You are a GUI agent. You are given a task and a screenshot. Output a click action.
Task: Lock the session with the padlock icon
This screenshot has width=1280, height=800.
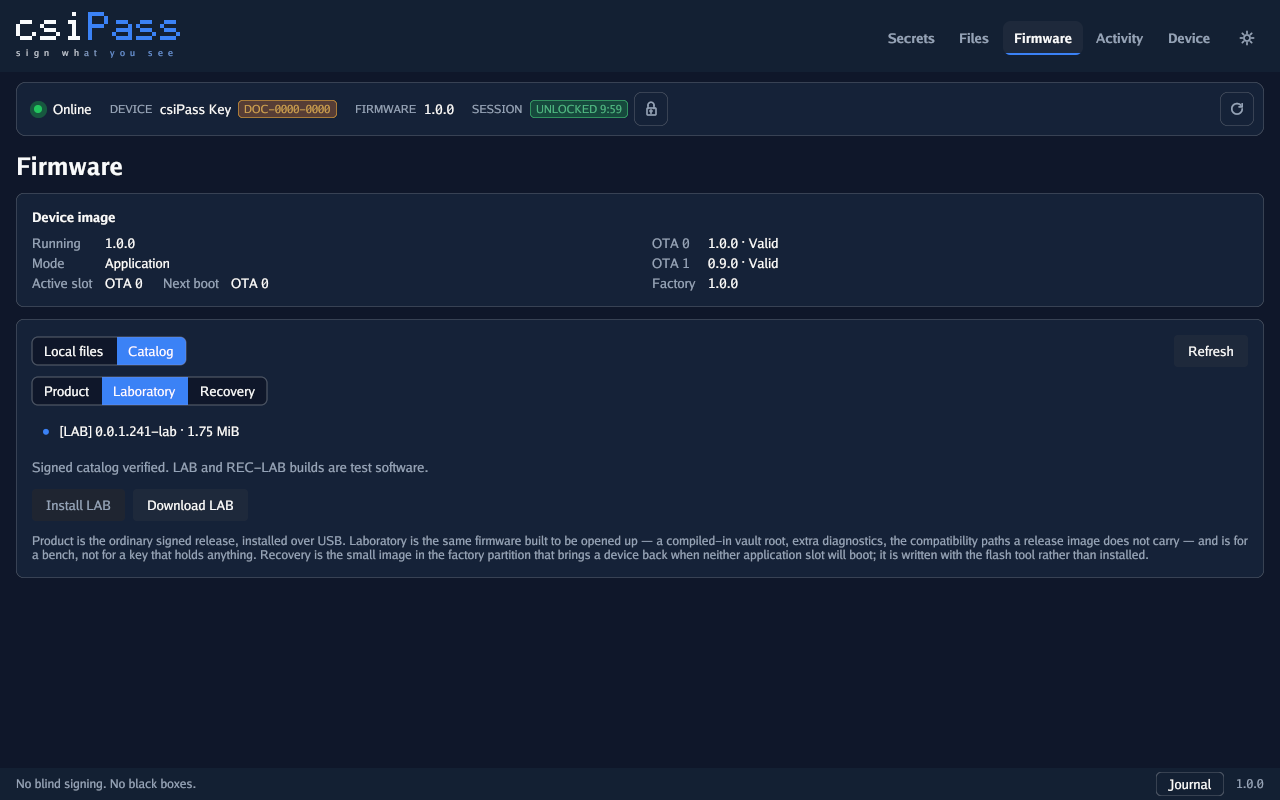click(x=651, y=109)
